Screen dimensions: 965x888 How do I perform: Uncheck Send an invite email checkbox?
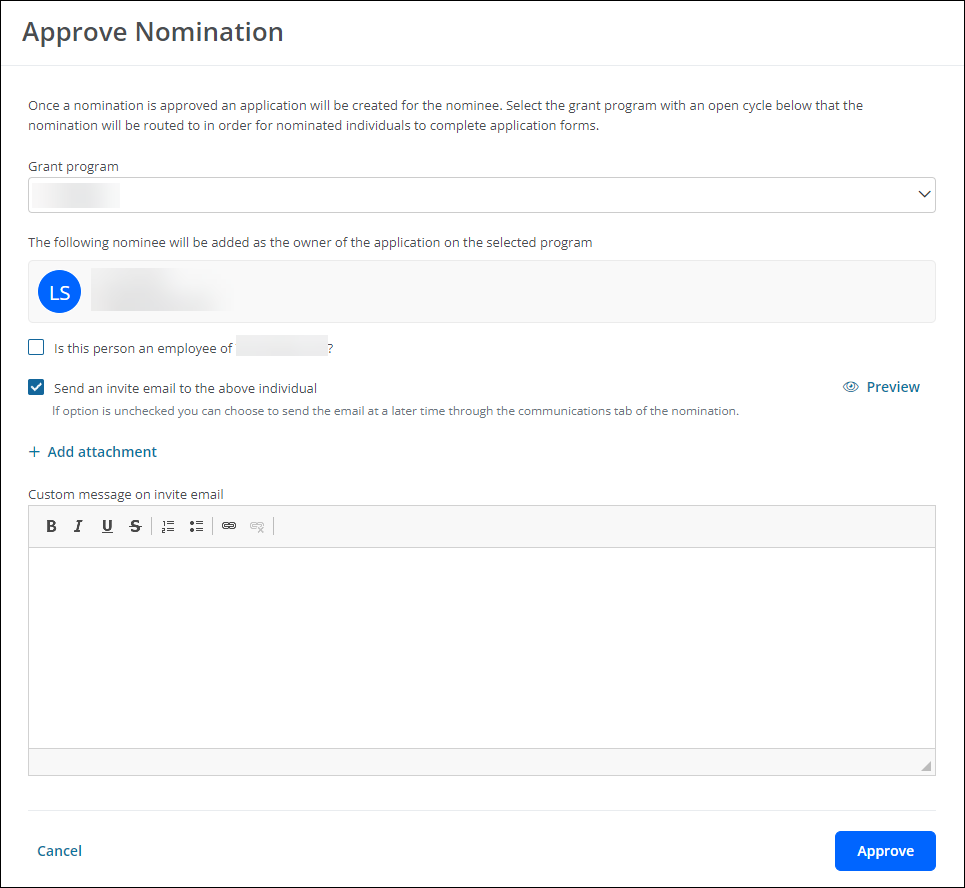click(36, 387)
